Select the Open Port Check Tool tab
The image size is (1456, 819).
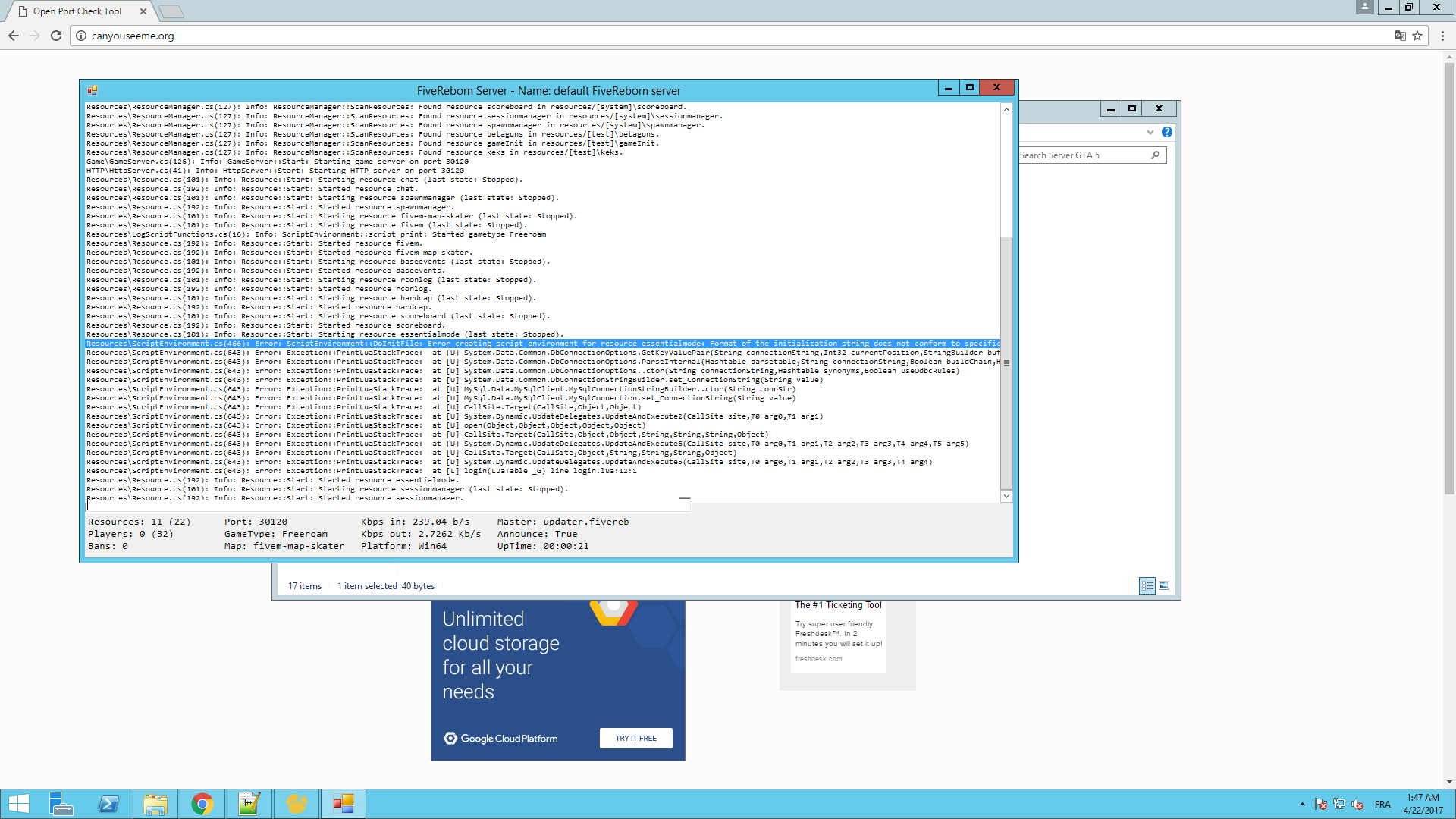click(77, 11)
